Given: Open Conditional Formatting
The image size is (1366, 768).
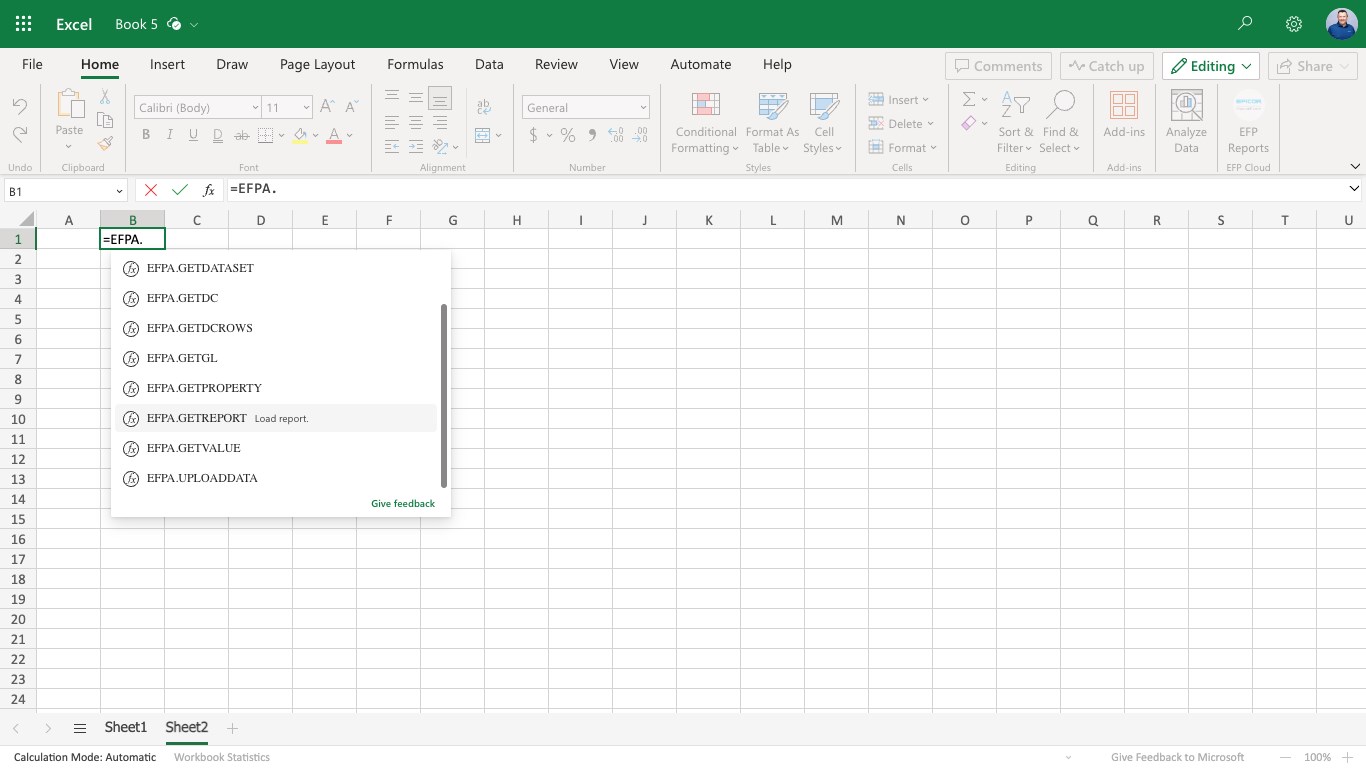Looking at the screenshot, I should coord(705,123).
